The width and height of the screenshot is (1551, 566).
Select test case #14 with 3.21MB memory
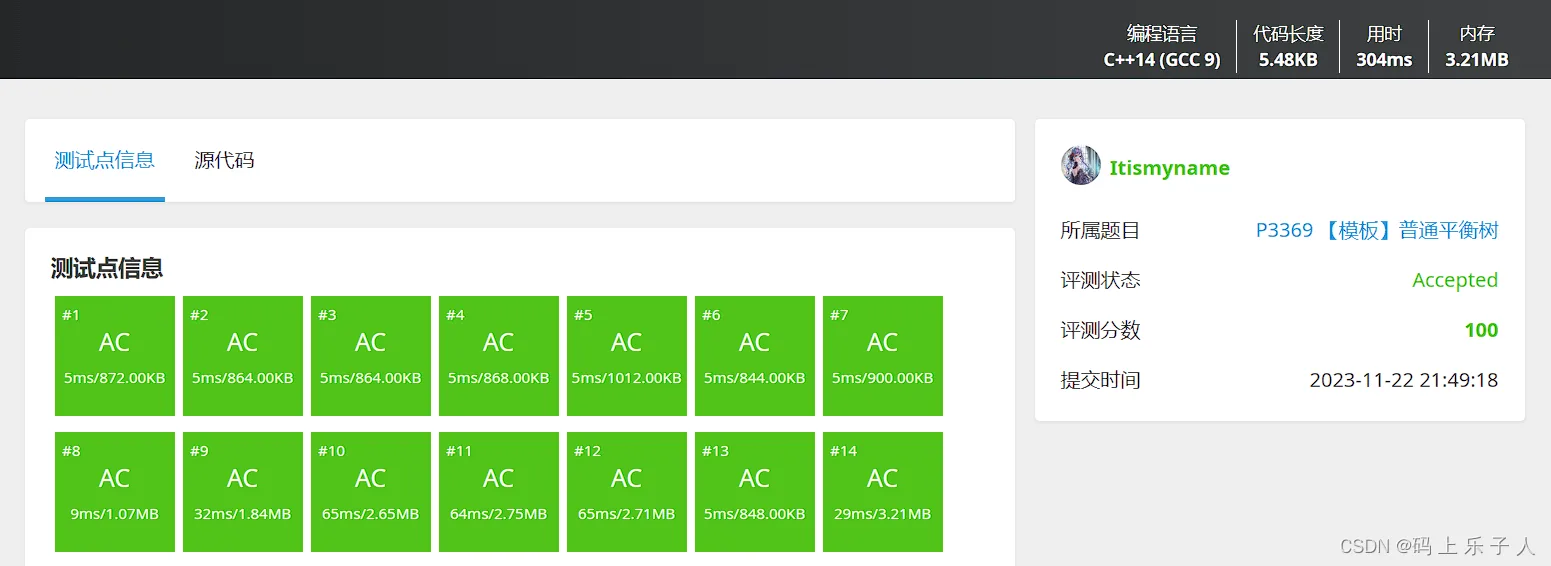883,492
